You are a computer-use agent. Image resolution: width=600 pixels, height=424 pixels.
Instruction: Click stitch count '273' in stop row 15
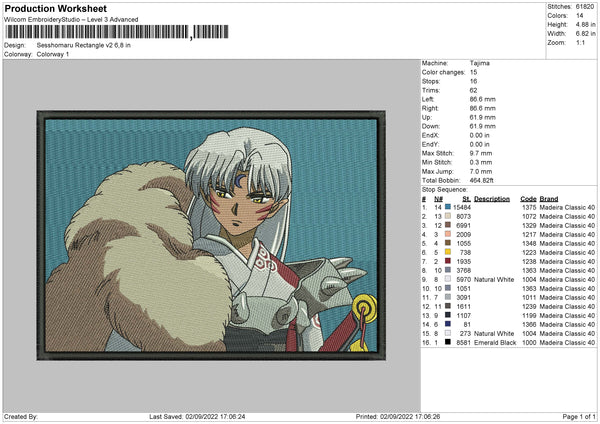coord(465,333)
